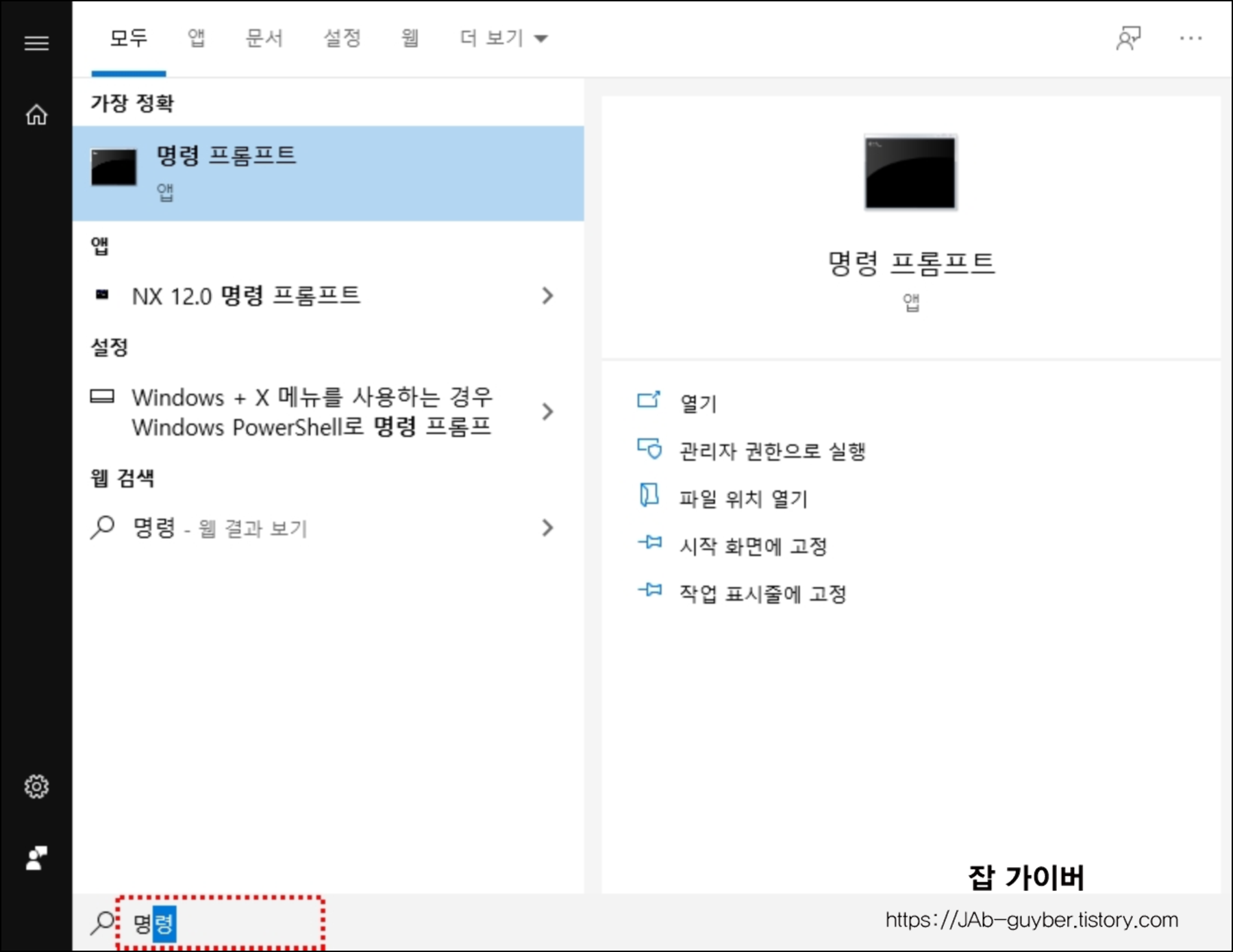Click the pin icon for 시작 화면에 고정
Image resolution: width=1233 pixels, height=952 pixels.
pos(649,542)
